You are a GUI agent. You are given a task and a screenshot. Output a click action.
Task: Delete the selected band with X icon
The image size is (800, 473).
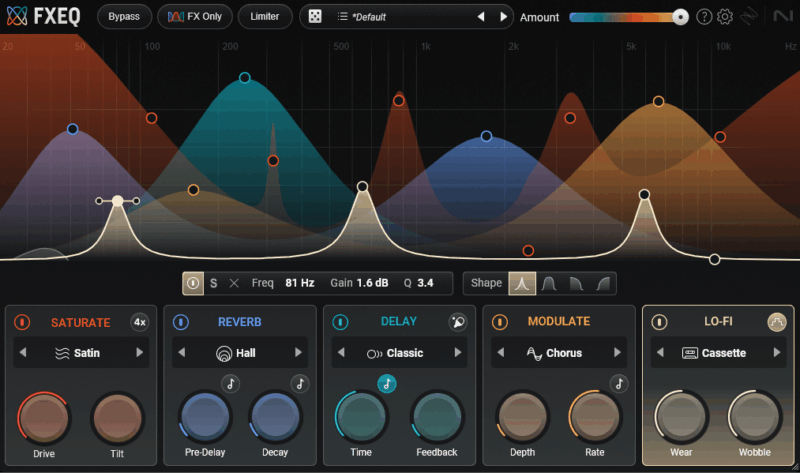(234, 283)
